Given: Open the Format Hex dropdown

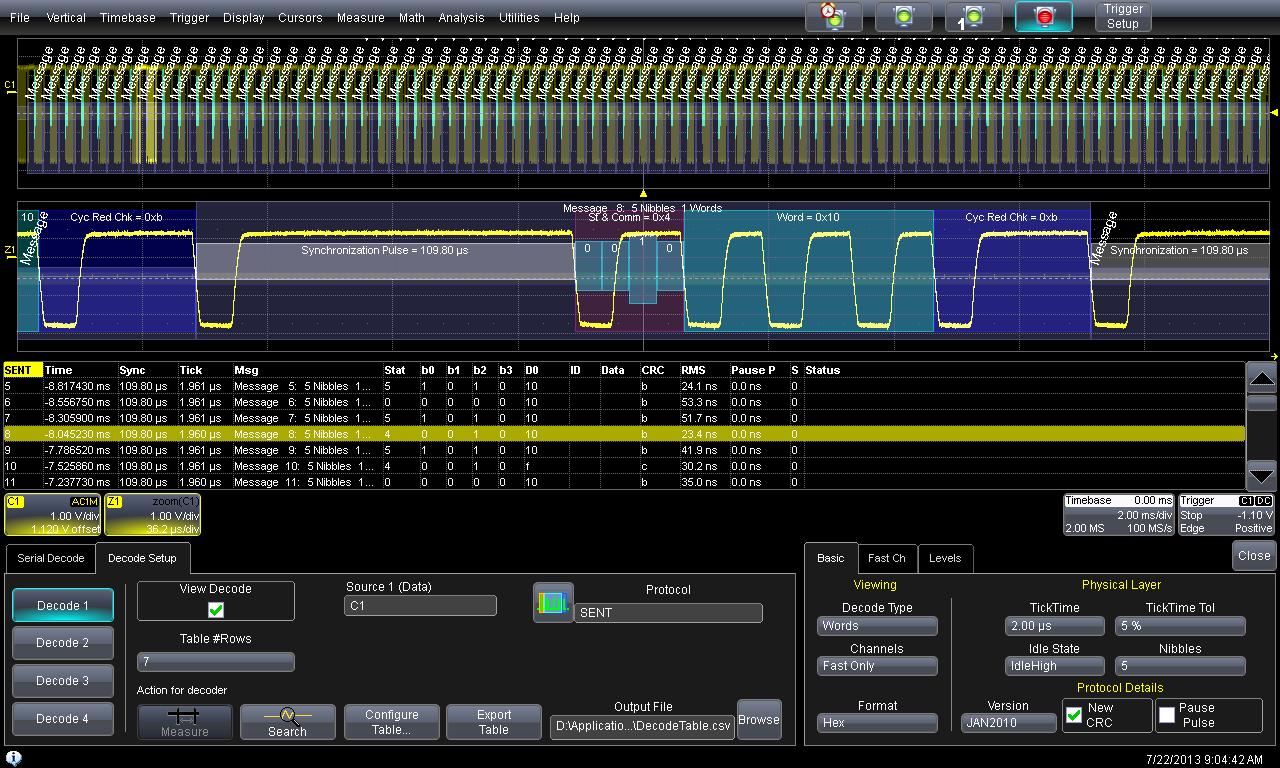Looking at the screenshot, I should click(877, 722).
